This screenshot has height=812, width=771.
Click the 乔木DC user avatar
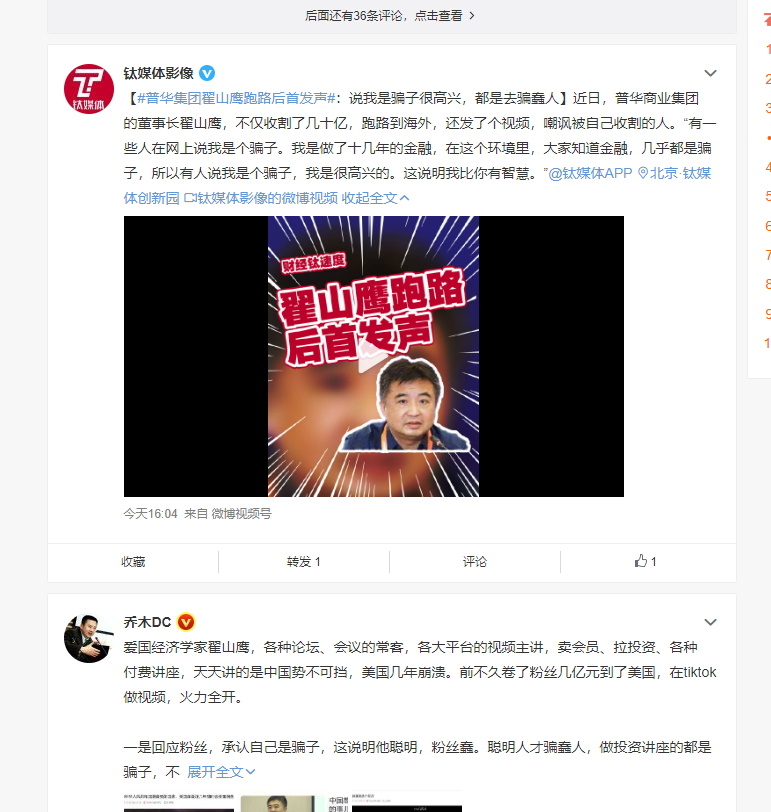89,638
